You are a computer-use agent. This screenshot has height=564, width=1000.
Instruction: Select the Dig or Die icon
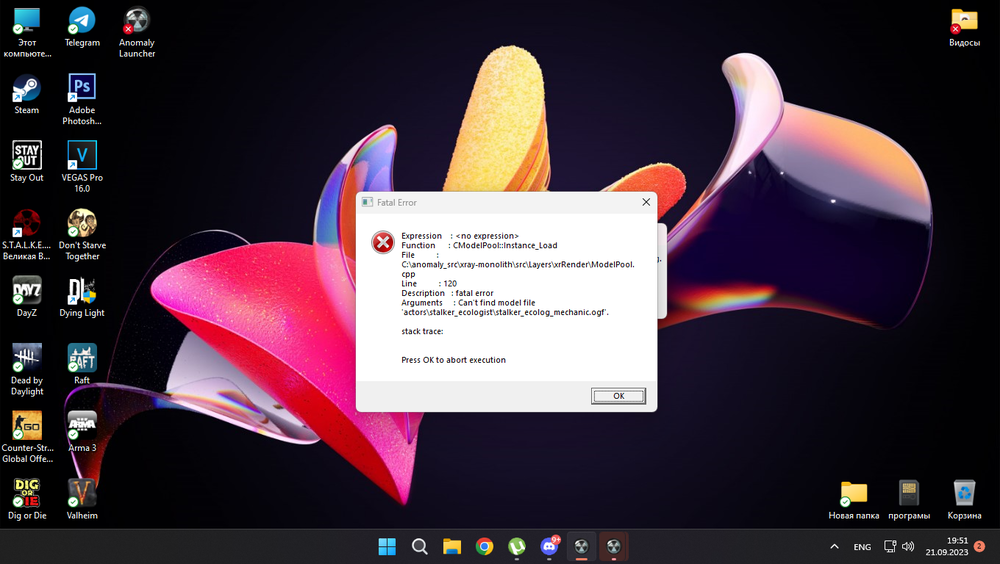tap(27, 499)
